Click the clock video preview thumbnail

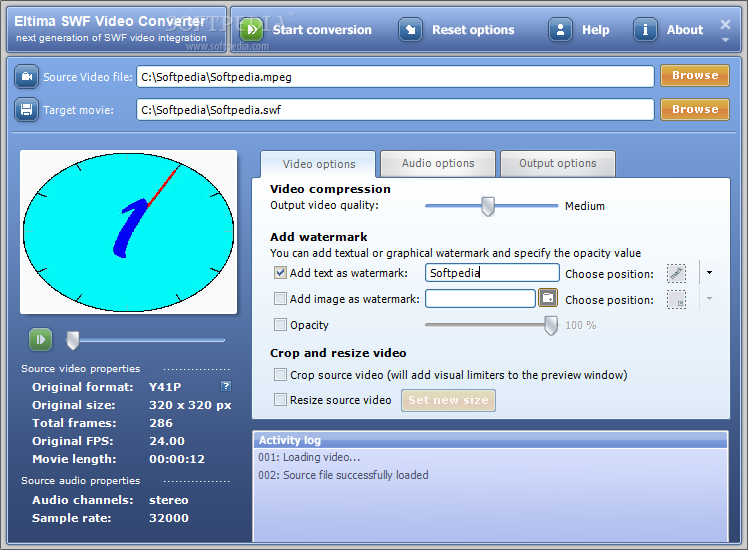pos(128,232)
